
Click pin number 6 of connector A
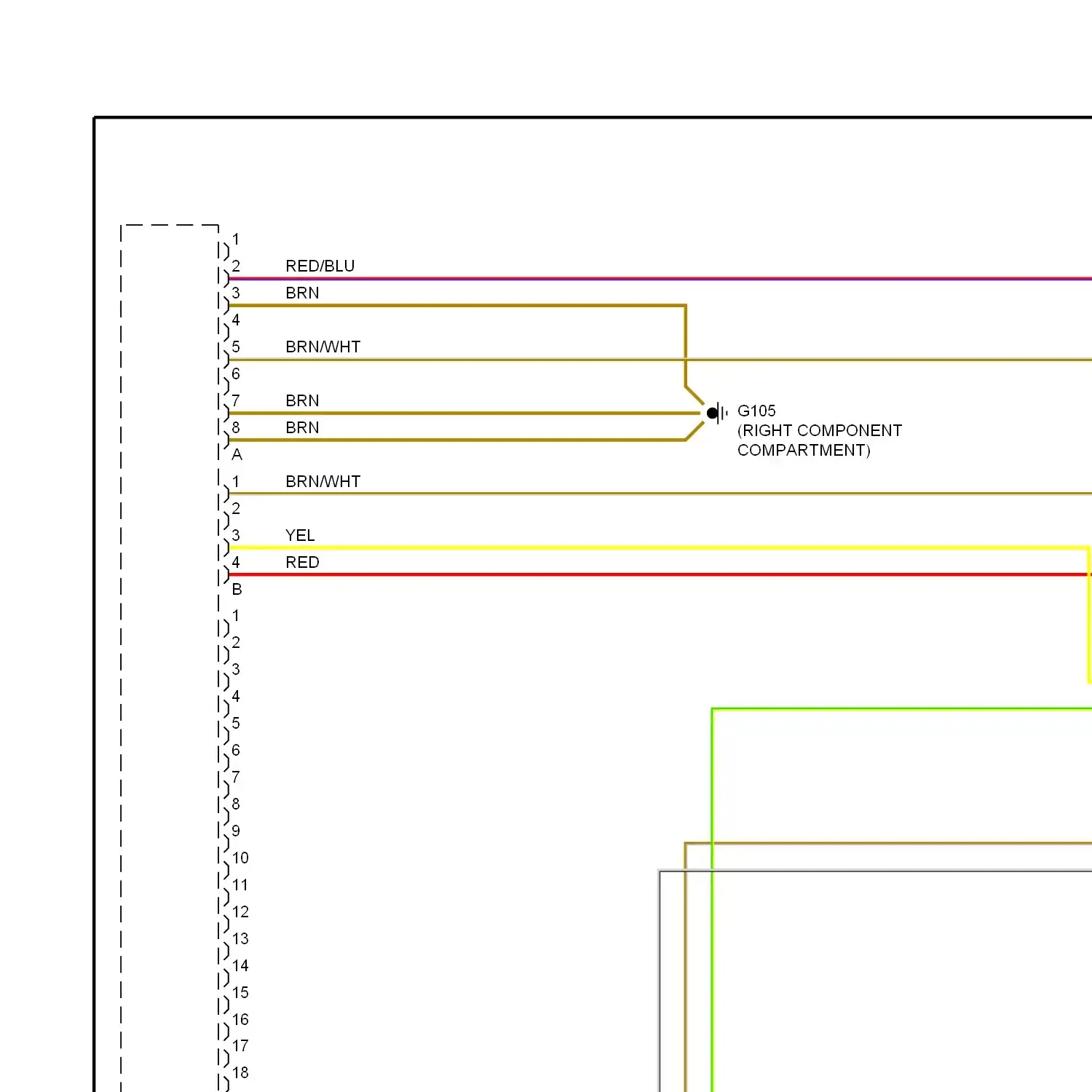click(236, 374)
